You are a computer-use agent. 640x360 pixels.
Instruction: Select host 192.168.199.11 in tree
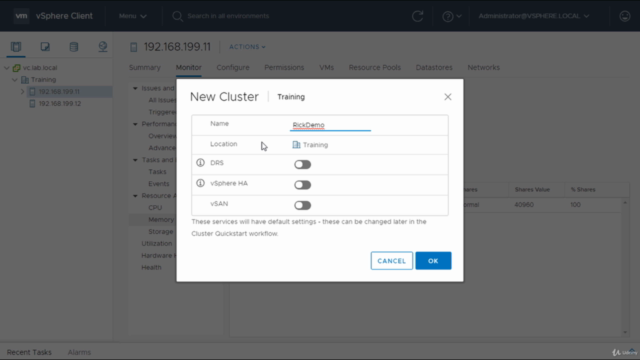point(59,92)
